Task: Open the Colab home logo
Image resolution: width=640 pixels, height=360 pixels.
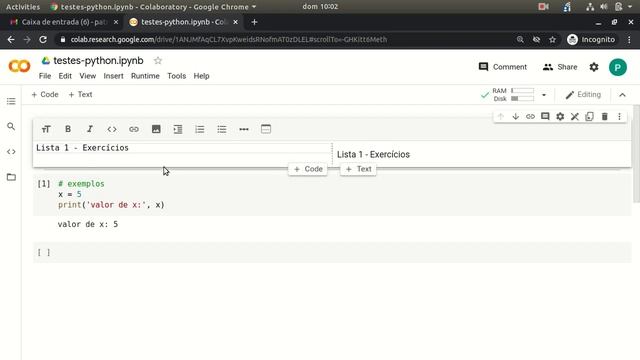Action: [19, 66]
